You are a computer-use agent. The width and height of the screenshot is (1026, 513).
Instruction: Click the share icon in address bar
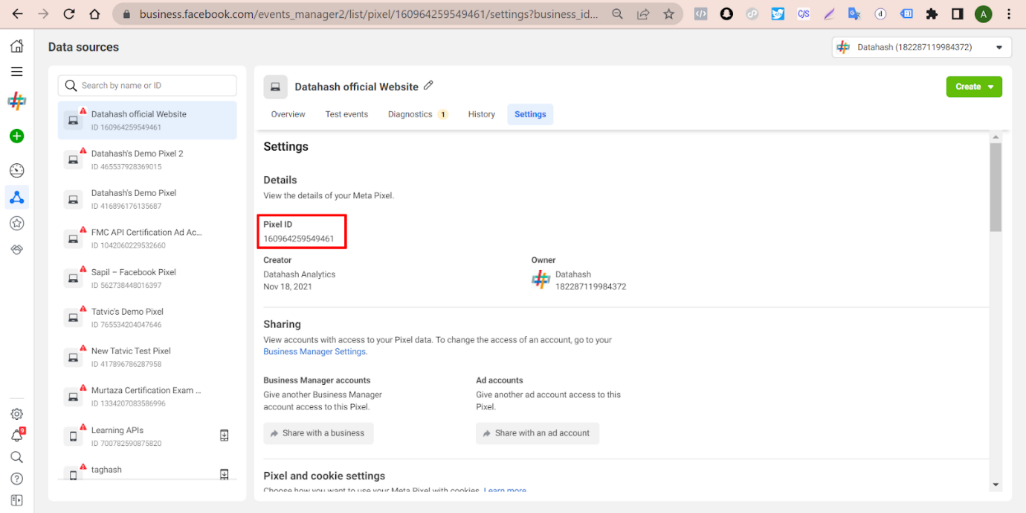(x=643, y=14)
